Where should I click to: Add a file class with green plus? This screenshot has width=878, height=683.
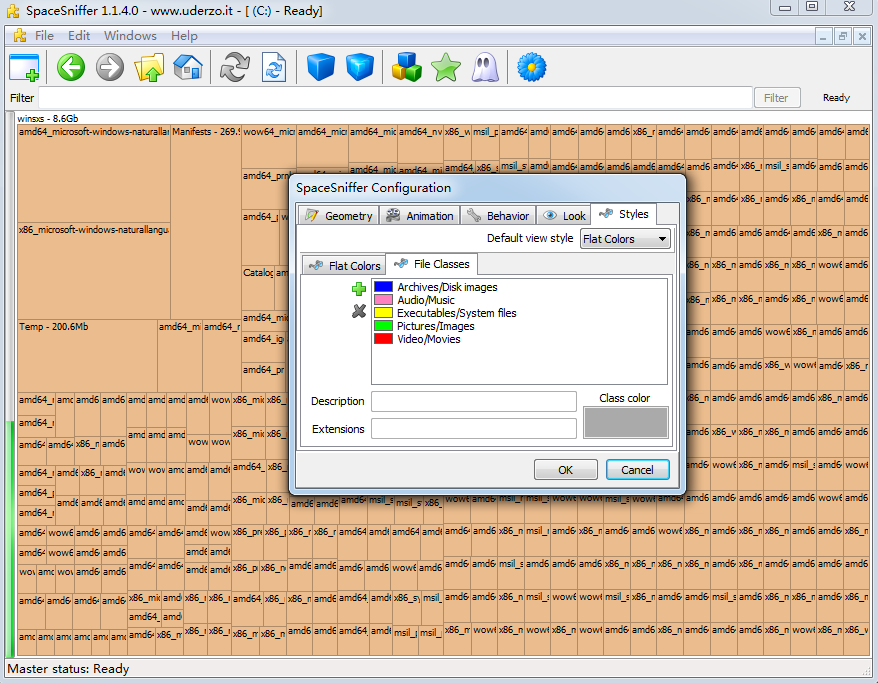click(359, 289)
